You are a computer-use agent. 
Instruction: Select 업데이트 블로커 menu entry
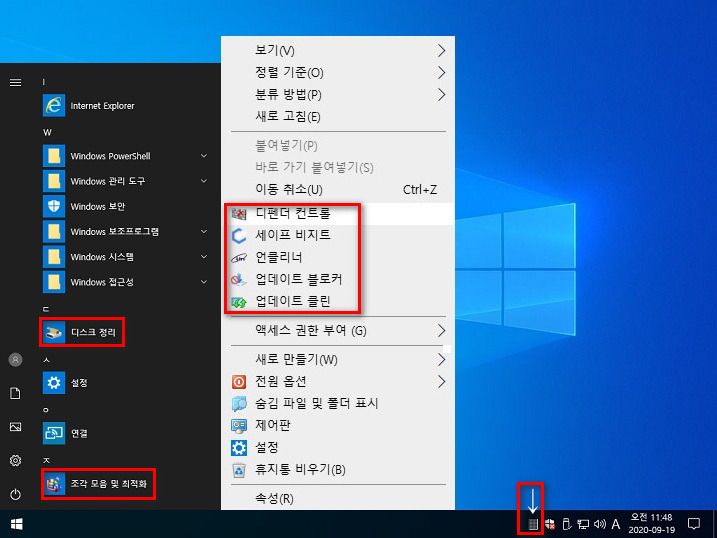coord(338,279)
